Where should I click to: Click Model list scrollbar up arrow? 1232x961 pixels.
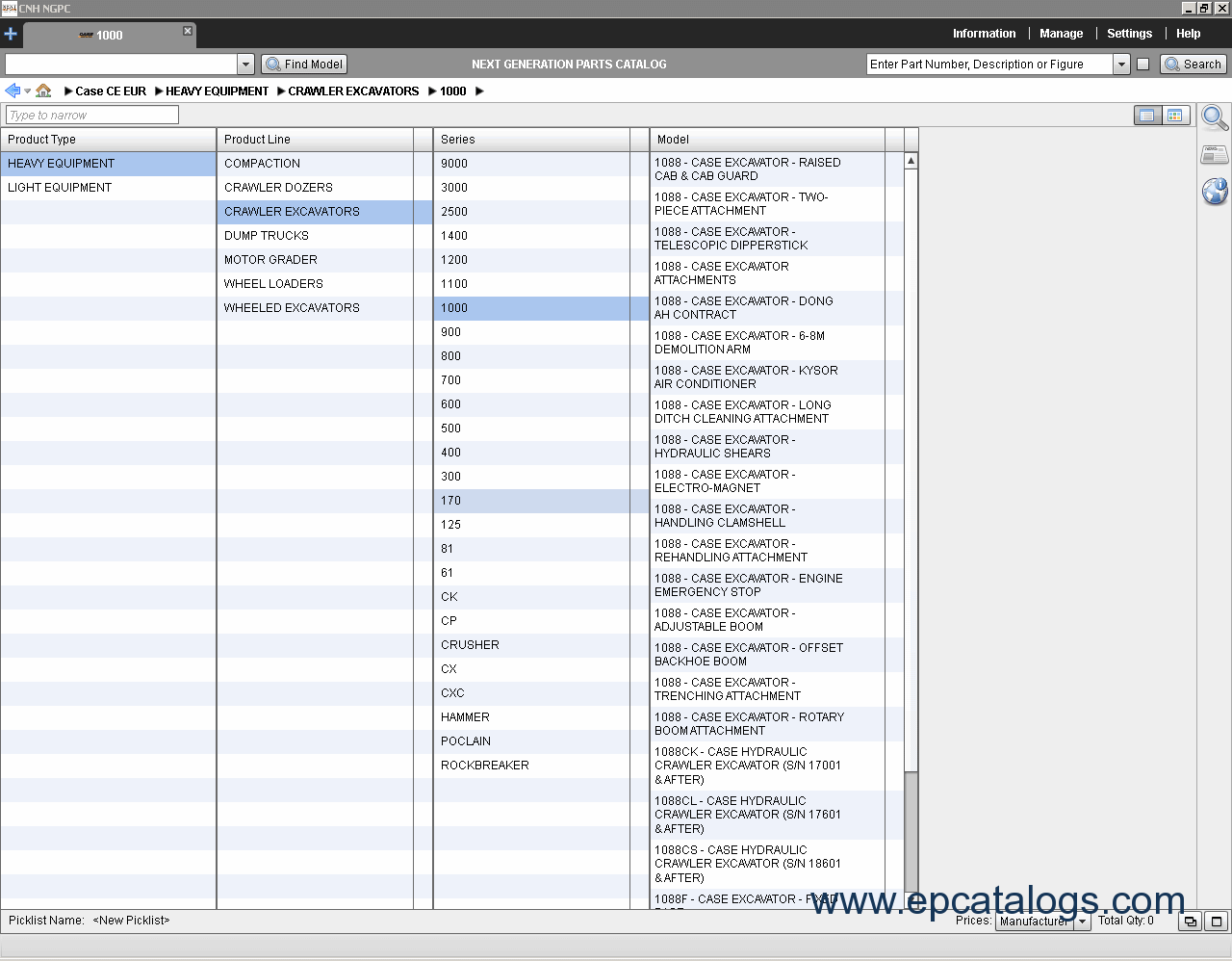[x=911, y=161]
